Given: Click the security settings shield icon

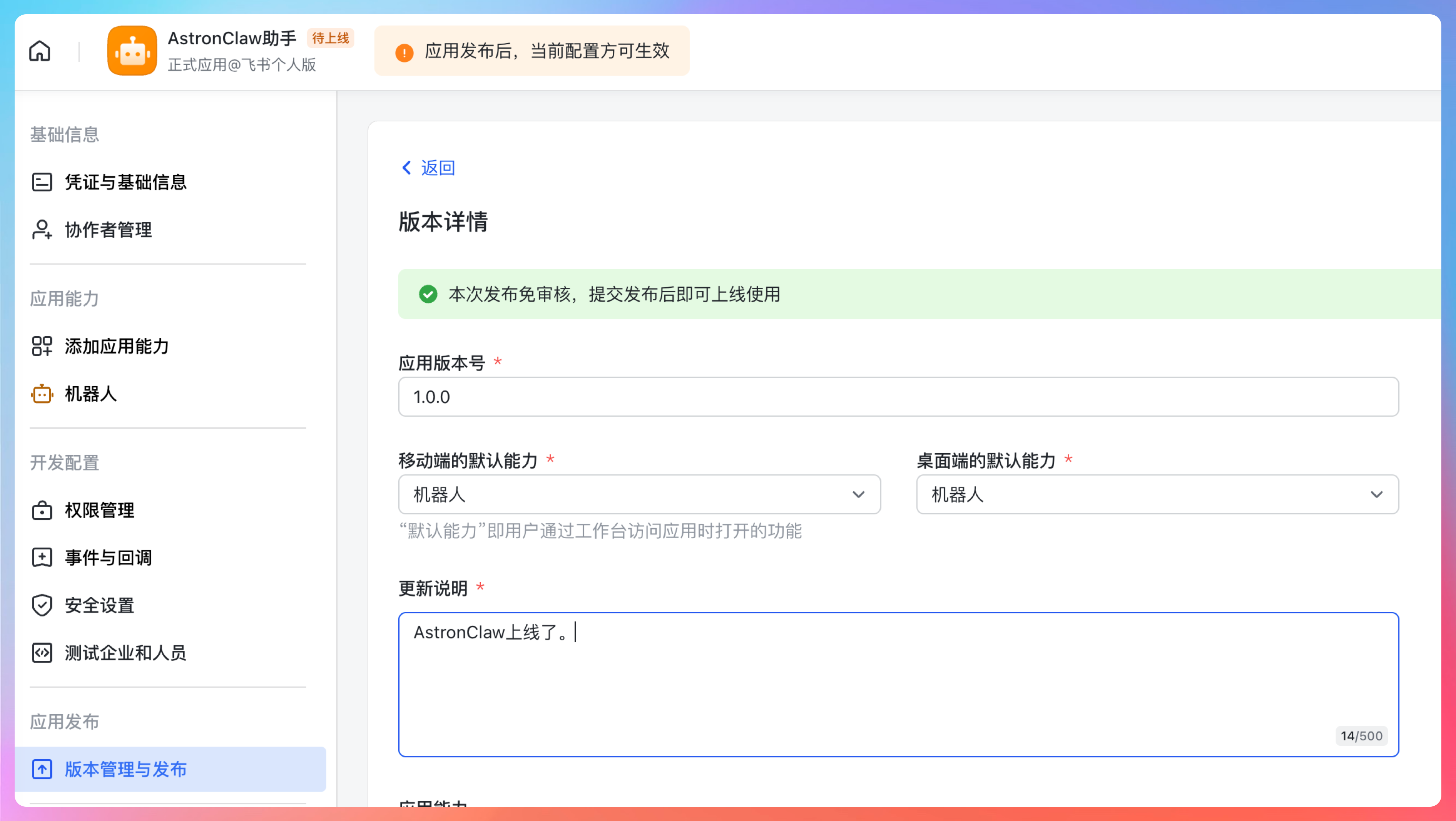Looking at the screenshot, I should [x=42, y=605].
